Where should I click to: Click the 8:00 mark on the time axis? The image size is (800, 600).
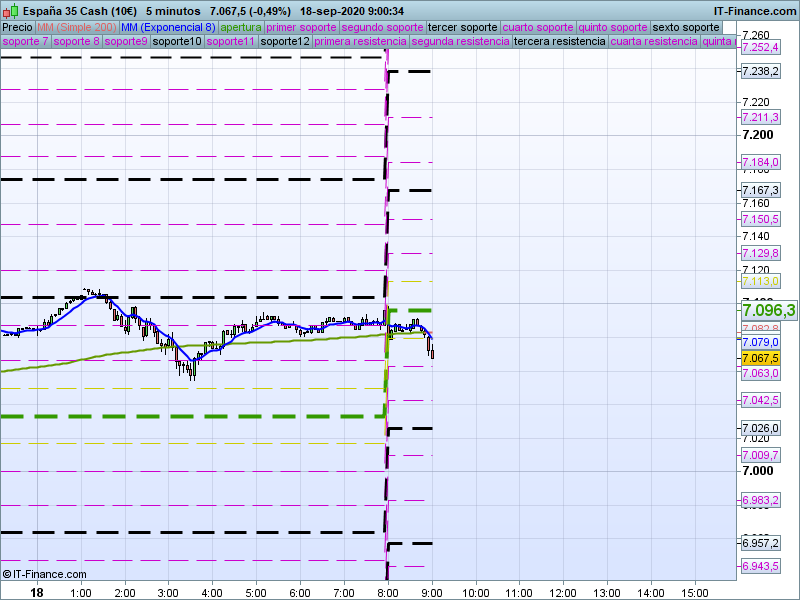point(387,592)
